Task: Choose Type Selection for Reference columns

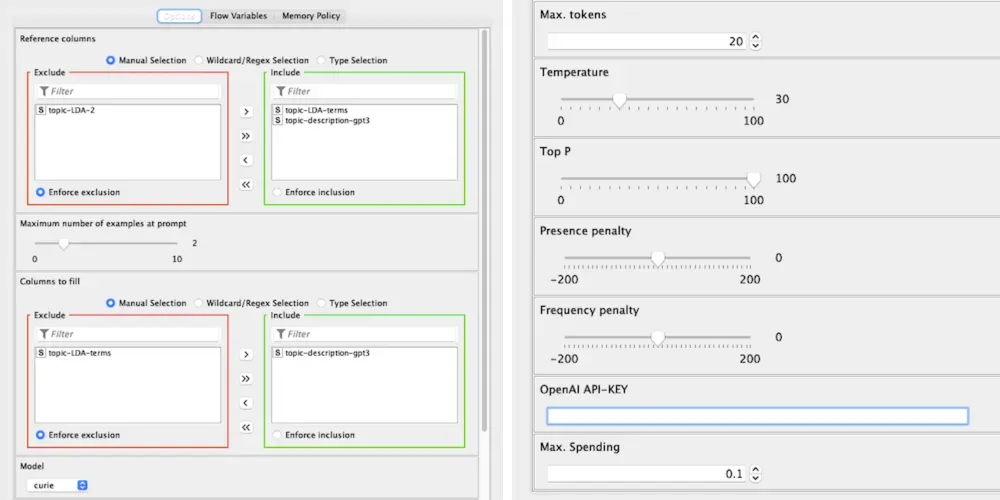Action: click(x=352, y=61)
